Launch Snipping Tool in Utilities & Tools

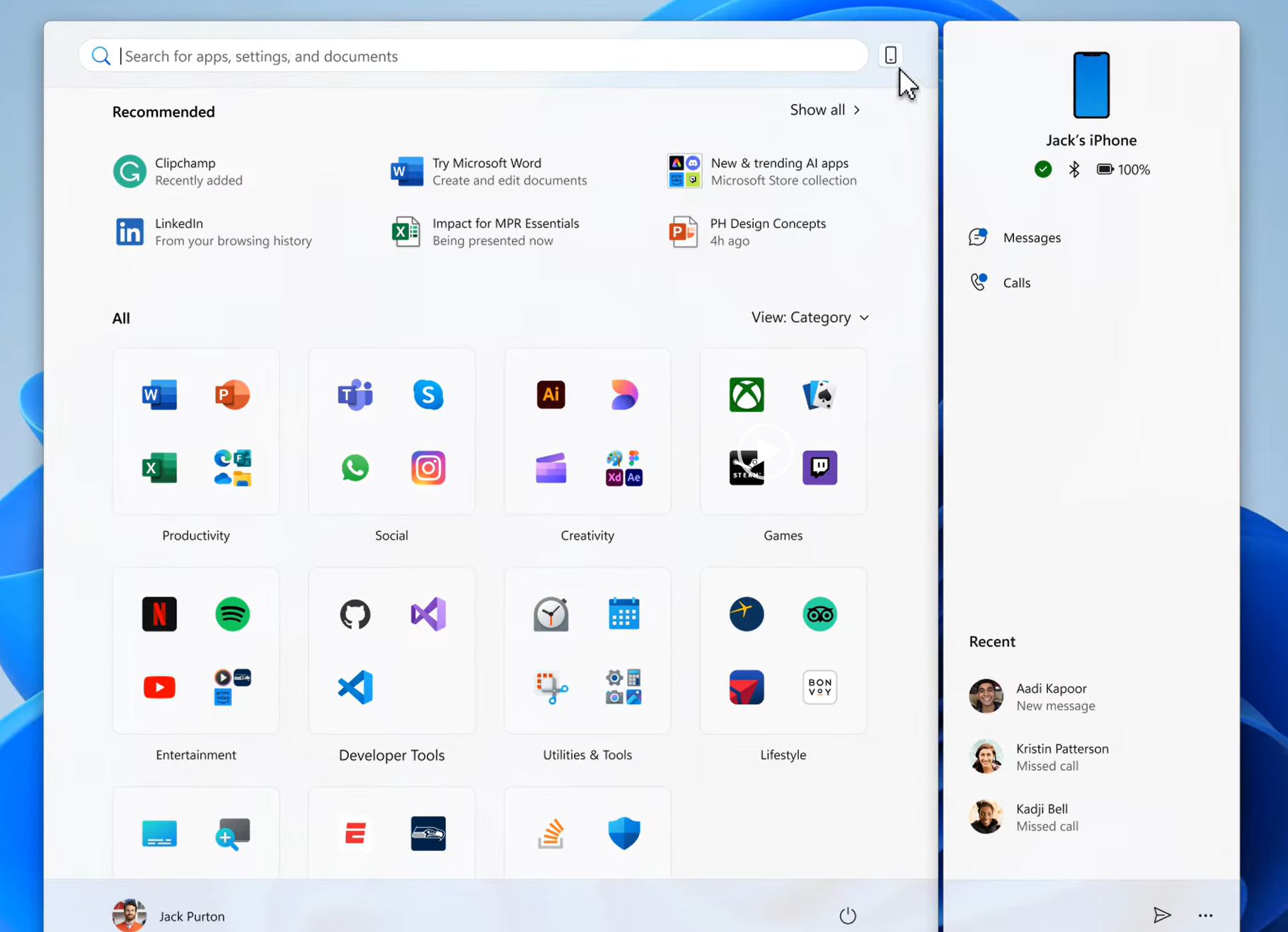[551, 687]
